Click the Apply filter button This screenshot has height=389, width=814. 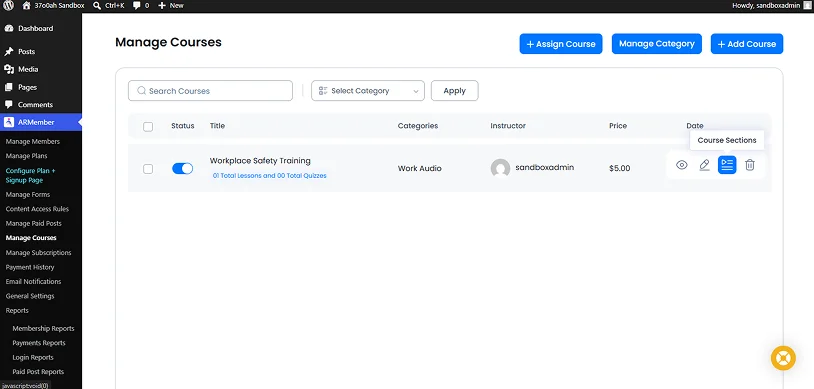point(454,91)
